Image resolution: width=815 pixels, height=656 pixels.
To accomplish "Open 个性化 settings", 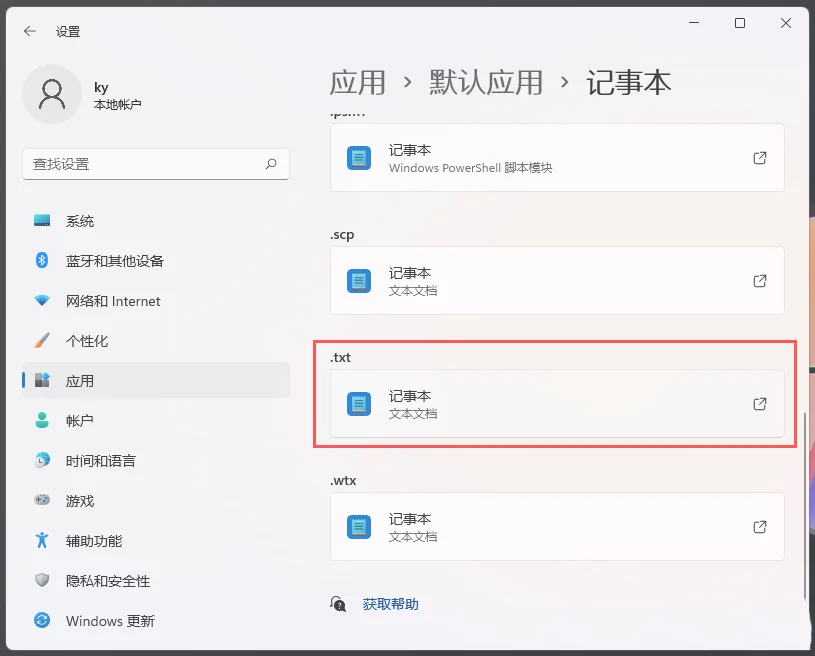I will tap(155, 341).
